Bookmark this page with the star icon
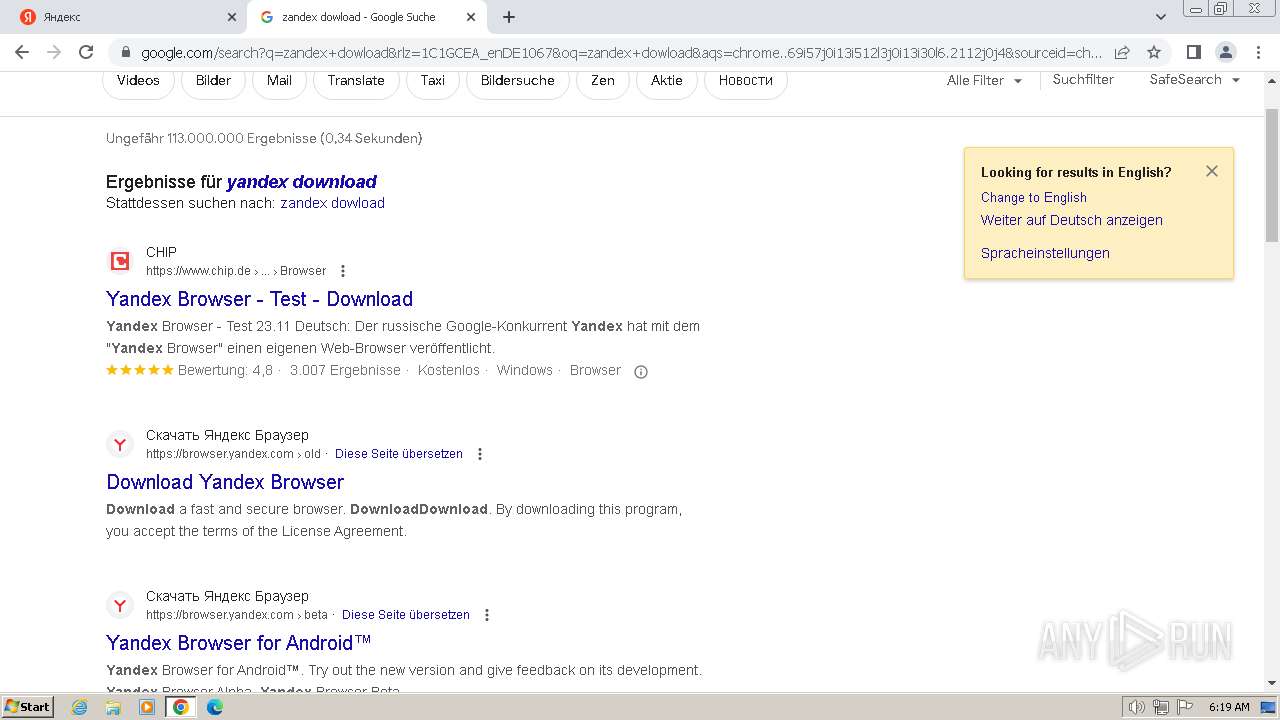The image size is (1280, 720). pyautogui.click(x=1154, y=52)
